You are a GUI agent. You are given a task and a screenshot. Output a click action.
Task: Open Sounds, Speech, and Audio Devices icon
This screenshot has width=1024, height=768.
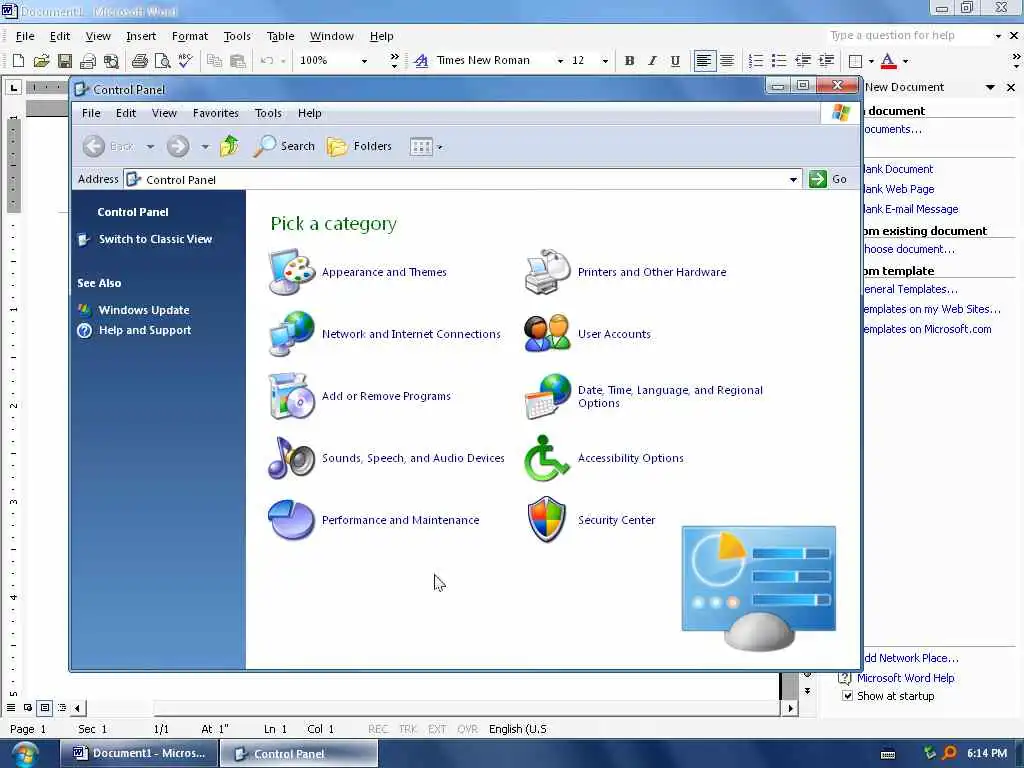pos(291,458)
